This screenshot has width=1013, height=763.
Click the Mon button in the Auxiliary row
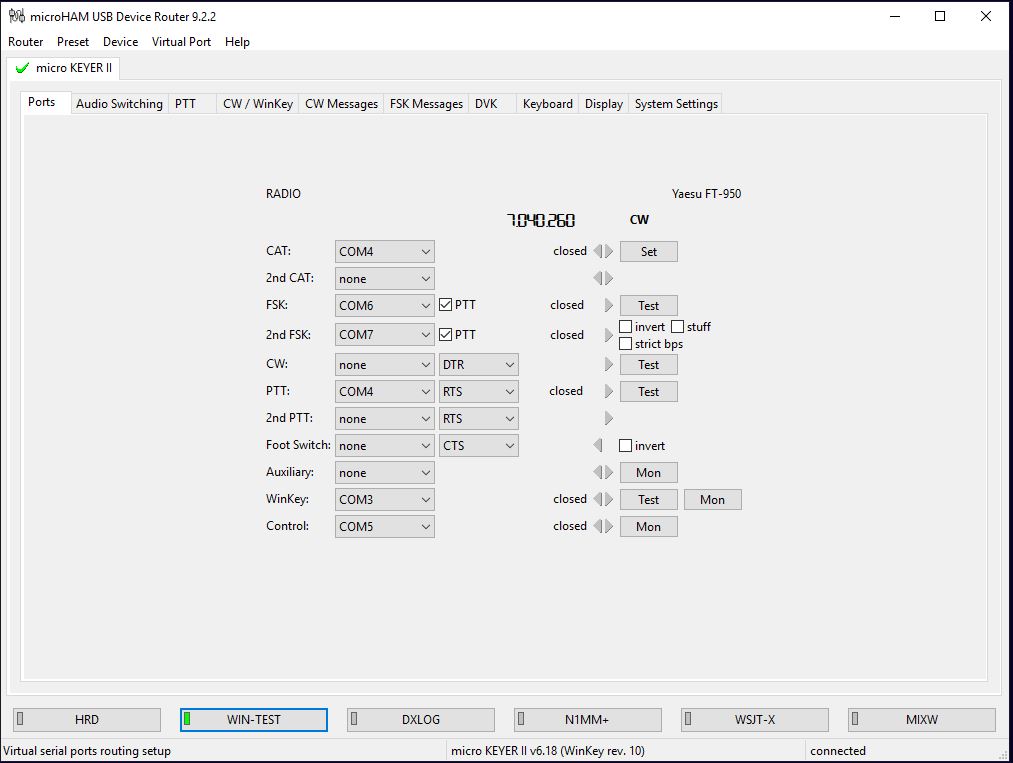point(649,473)
